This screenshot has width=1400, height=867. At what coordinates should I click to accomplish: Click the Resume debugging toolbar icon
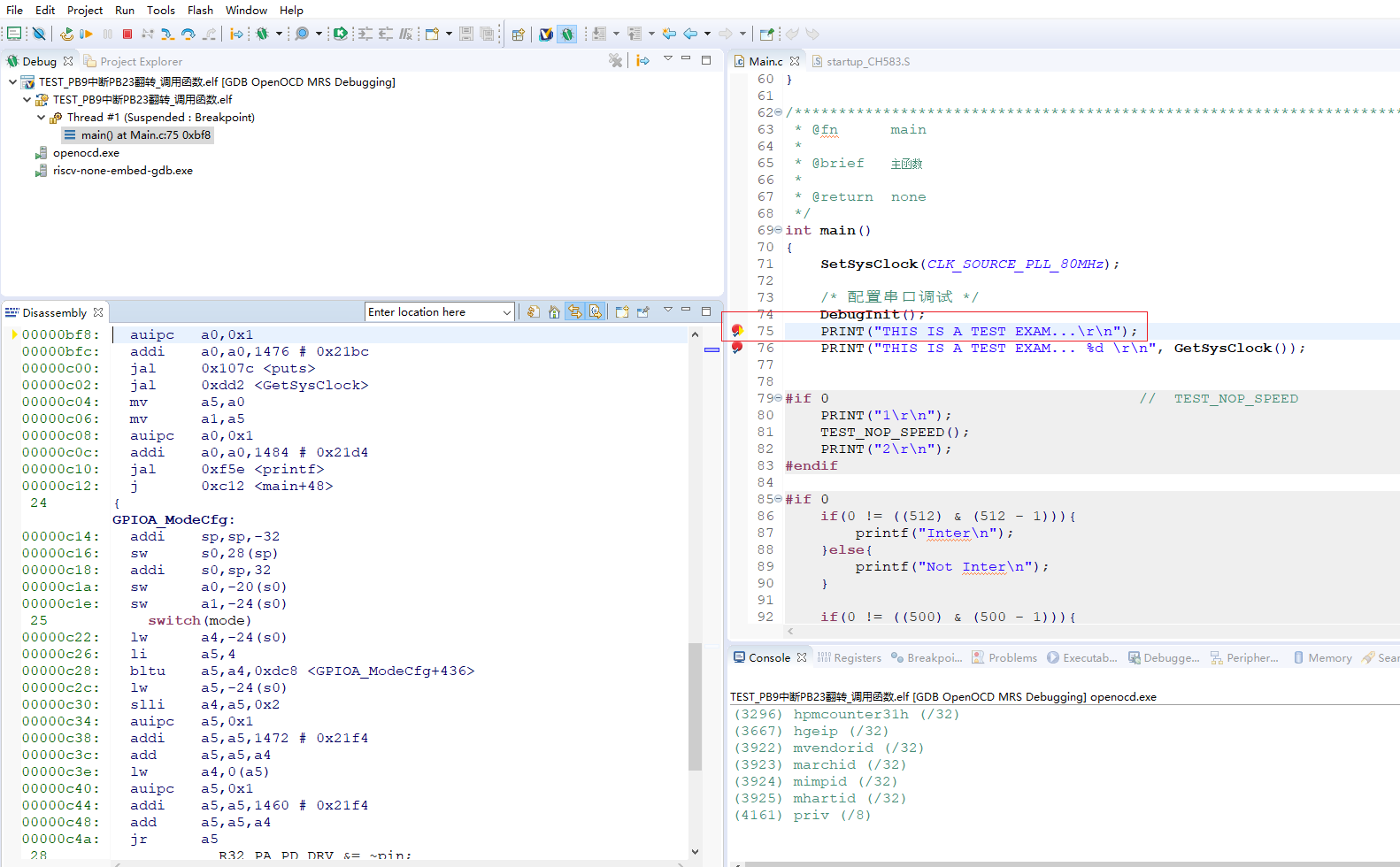click(87, 34)
